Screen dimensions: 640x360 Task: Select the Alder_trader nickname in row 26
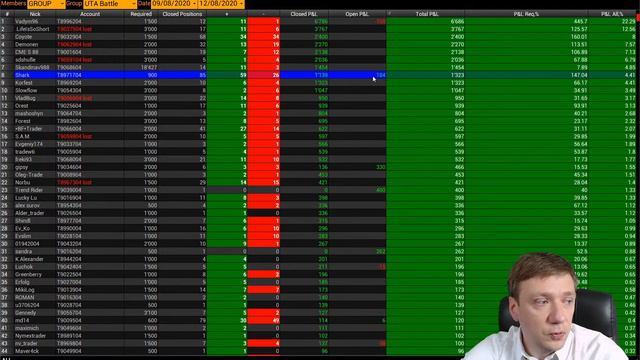pos(30,213)
